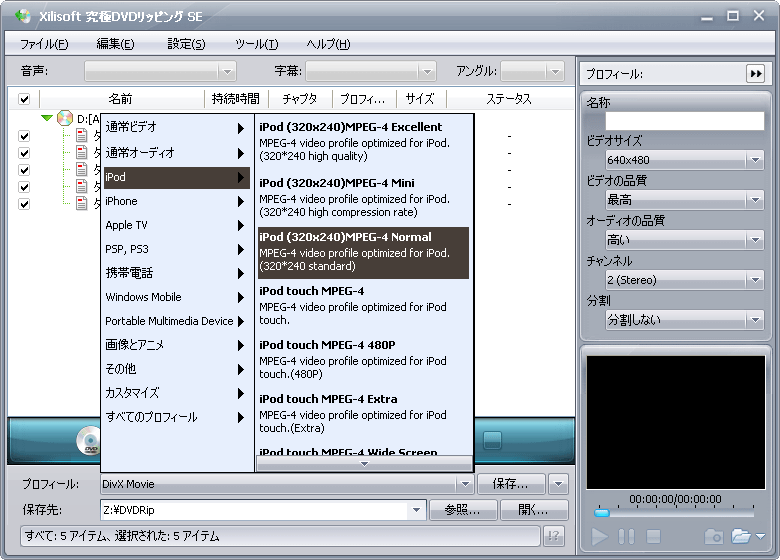This screenshot has height=560, width=780.
Task: Choose iPod touch MPEG-4 480P profile
Action: [x=363, y=360]
